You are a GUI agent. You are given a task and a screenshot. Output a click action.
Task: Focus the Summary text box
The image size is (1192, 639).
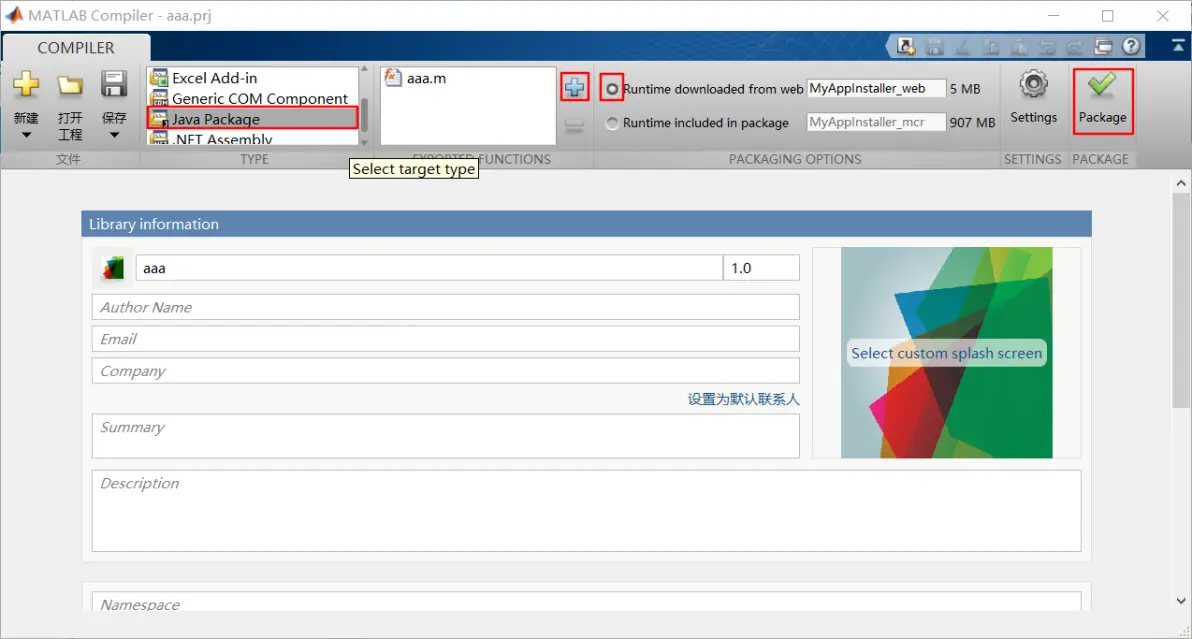pos(445,436)
